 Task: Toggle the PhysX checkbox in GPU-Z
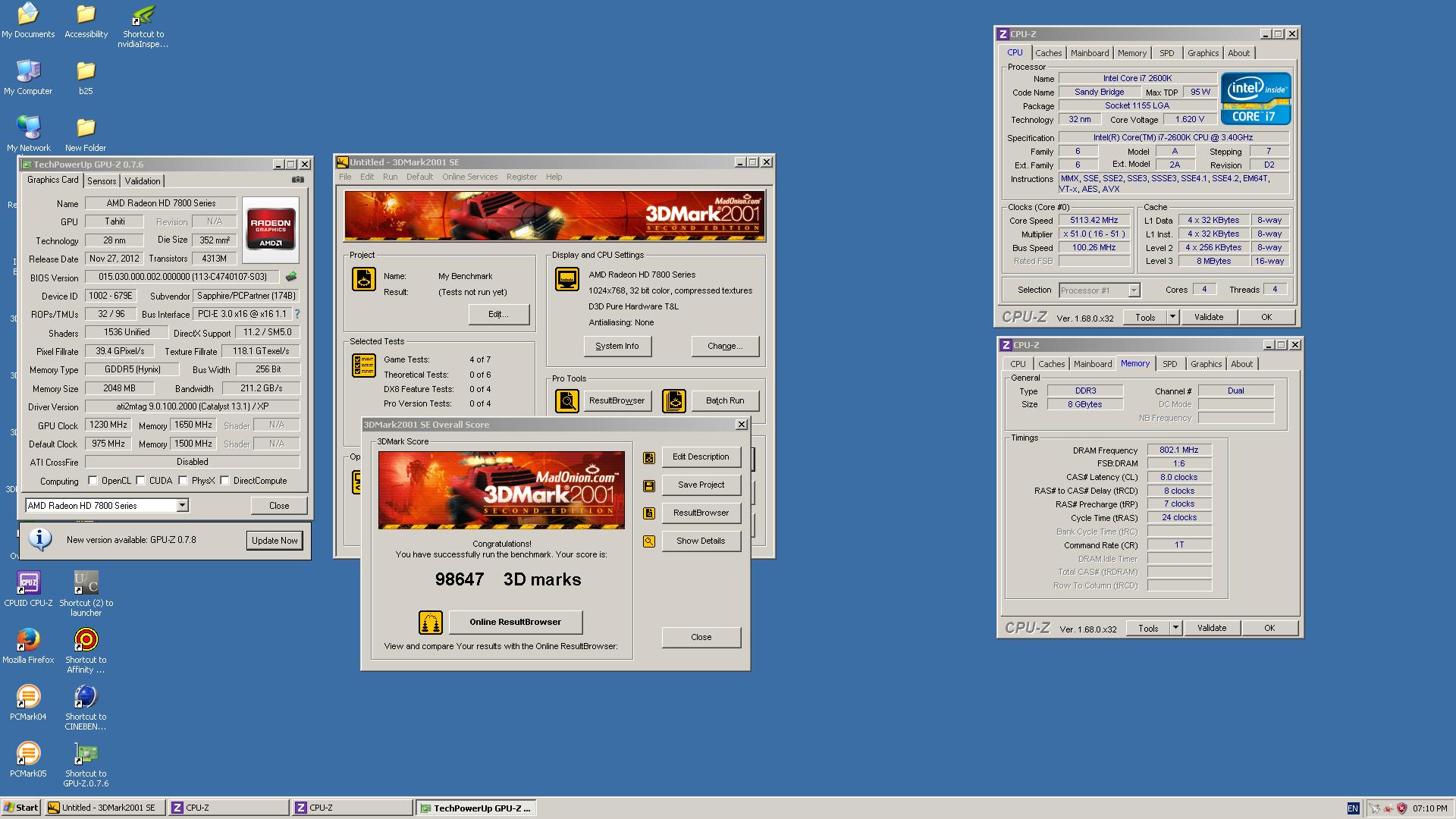[x=183, y=481]
